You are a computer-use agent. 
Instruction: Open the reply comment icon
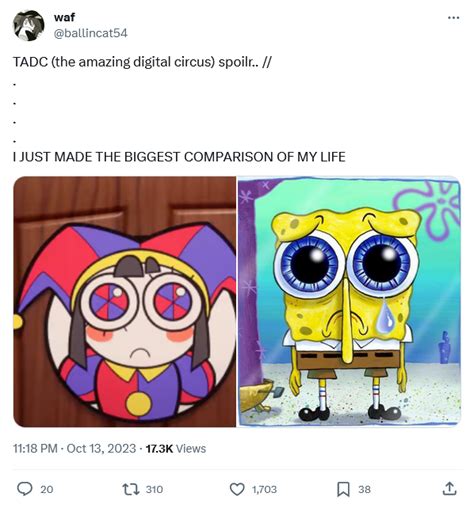[25, 489]
